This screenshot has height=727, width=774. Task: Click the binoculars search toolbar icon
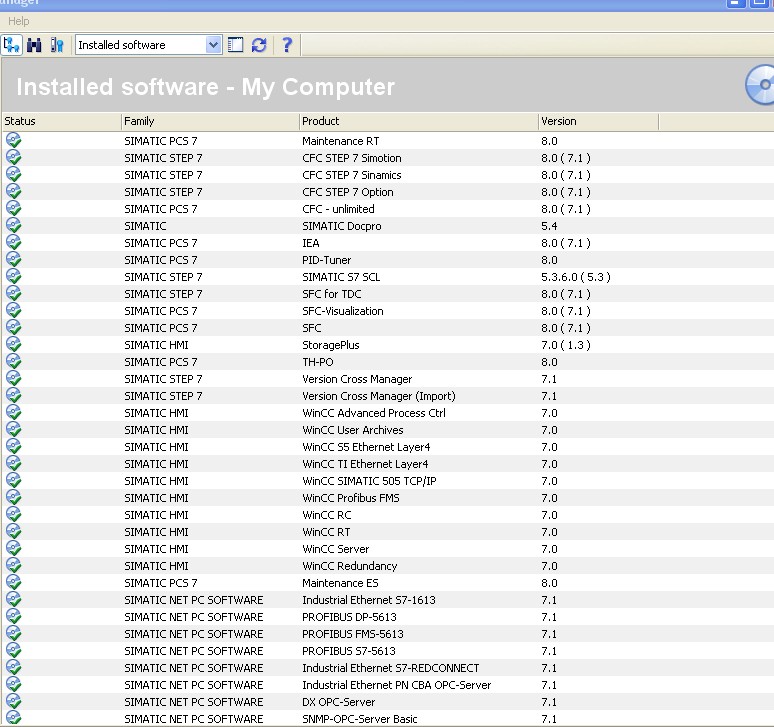coord(34,45)
